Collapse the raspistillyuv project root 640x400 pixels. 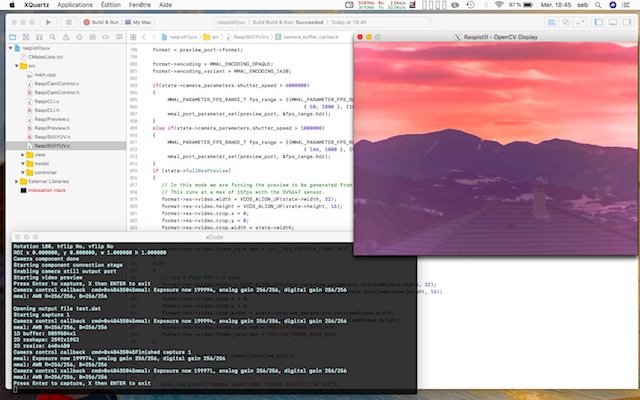click(x=11, y=48)
